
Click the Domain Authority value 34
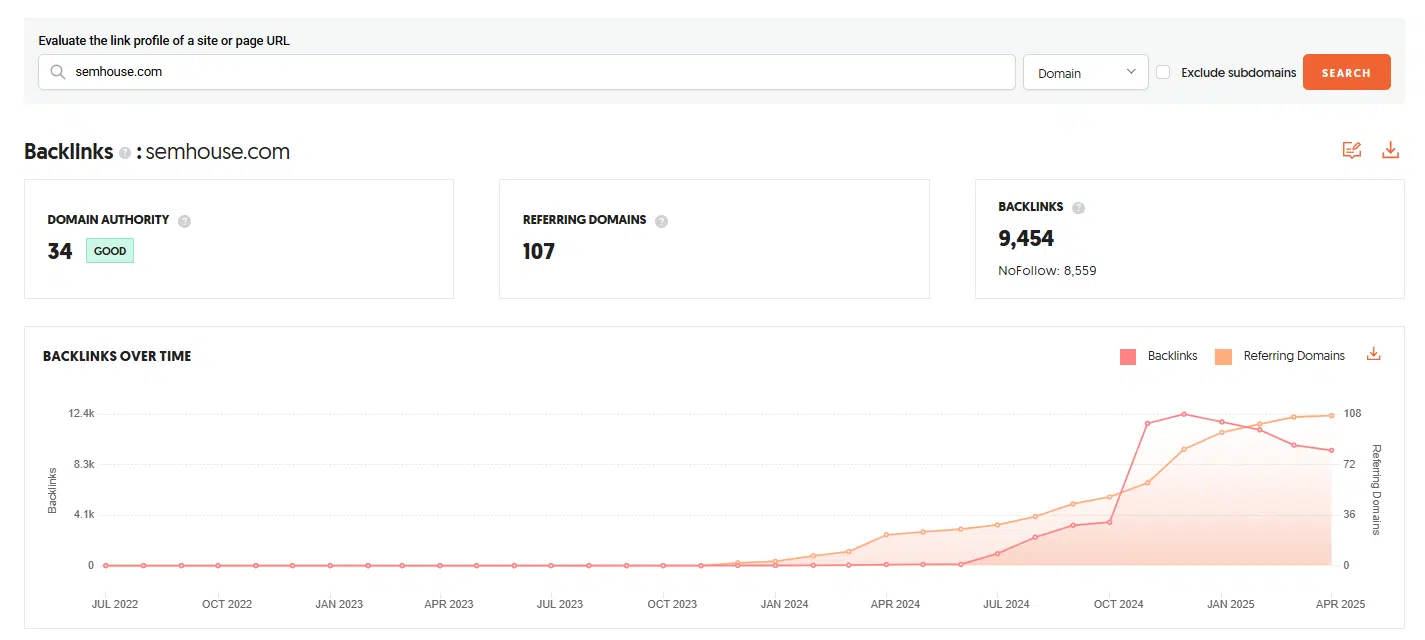point(60,251)
